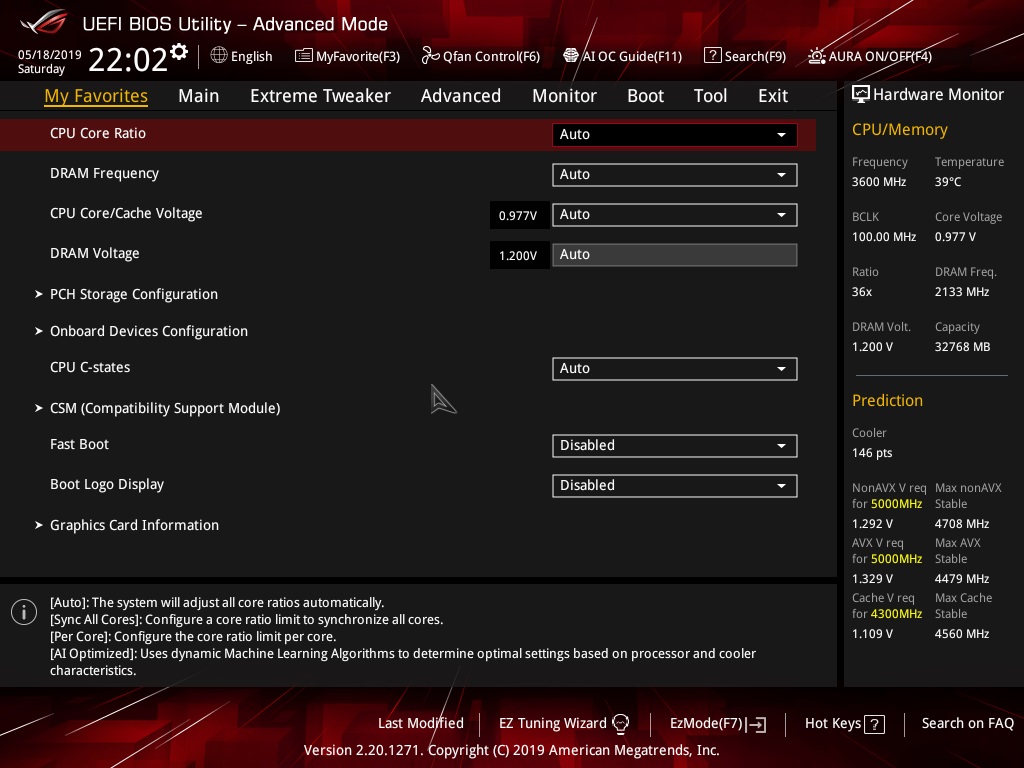Open clock settings gear icon
This screenshot has height=768, width=1024.
pos(179,51)
